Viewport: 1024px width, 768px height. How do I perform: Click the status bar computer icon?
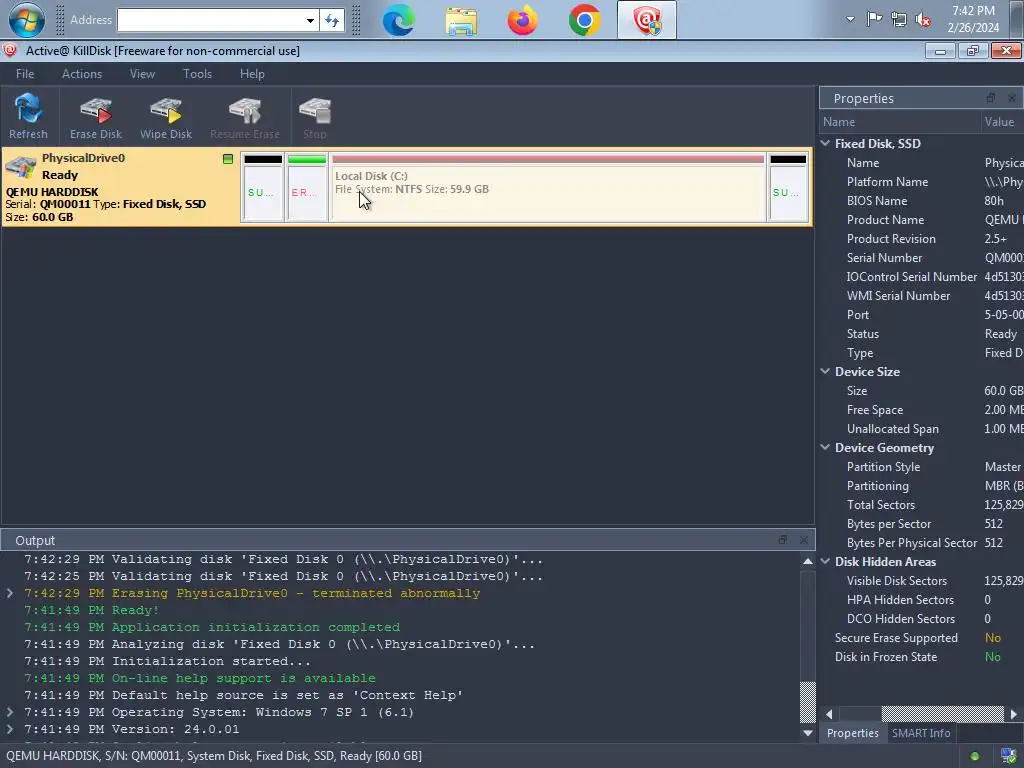pos(1007,756)
